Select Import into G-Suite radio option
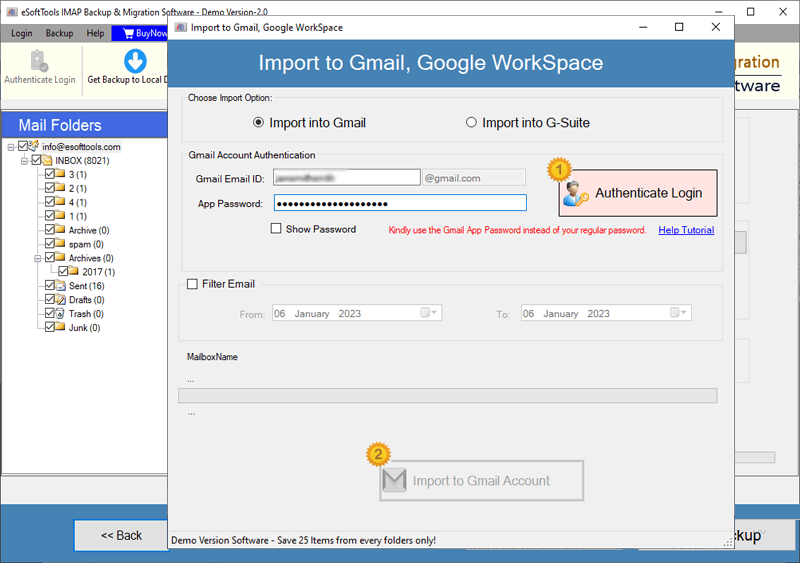 pyautogui.click(x=471, y=123)
